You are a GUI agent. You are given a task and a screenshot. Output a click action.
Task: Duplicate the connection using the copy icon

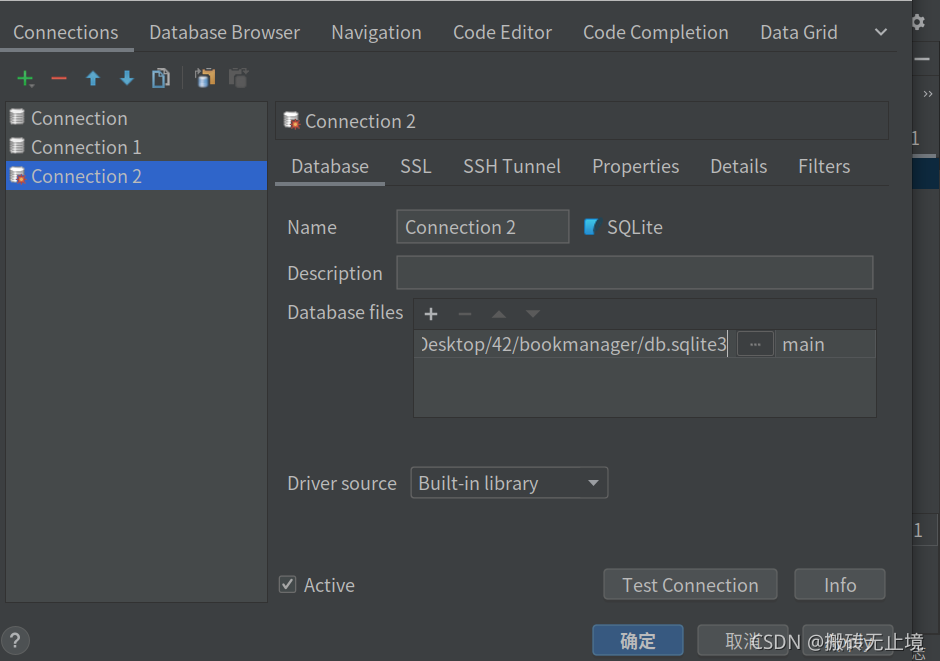point(161,77)
